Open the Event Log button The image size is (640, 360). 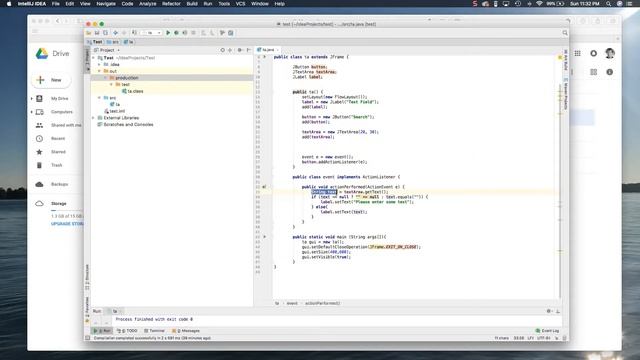547,331
